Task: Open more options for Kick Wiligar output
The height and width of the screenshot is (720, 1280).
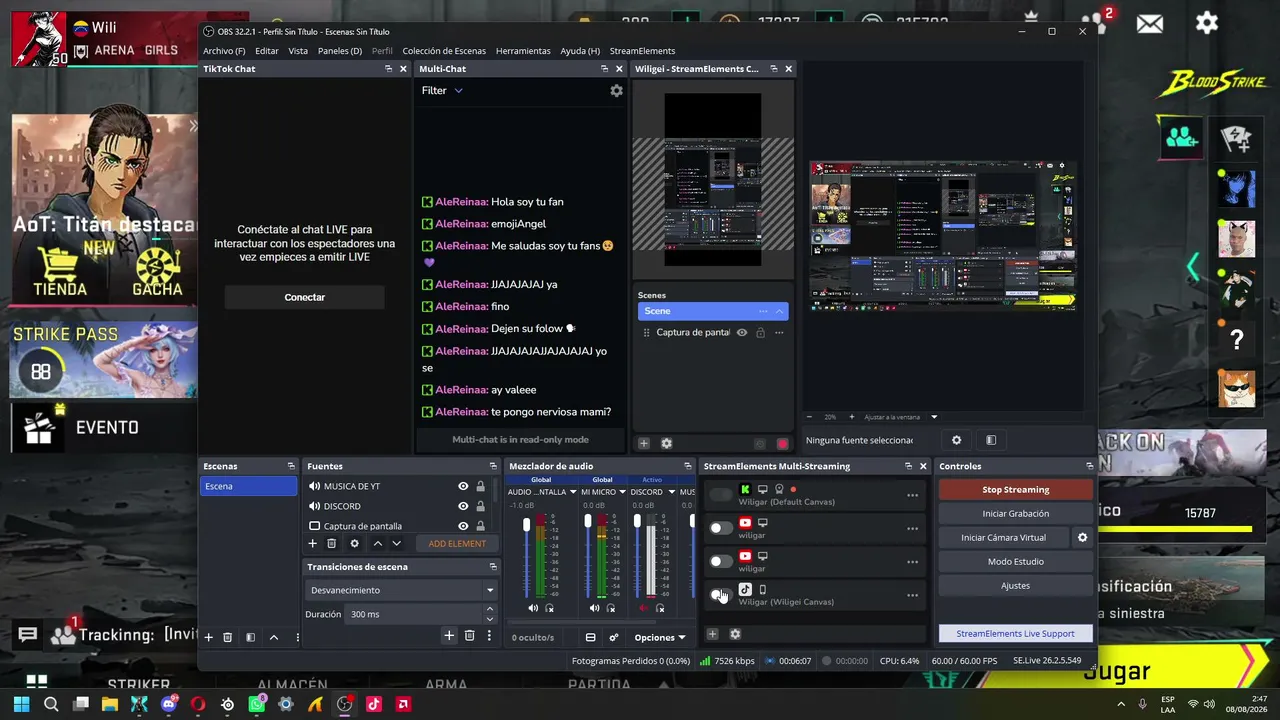Action: click(x=912, y=496)
